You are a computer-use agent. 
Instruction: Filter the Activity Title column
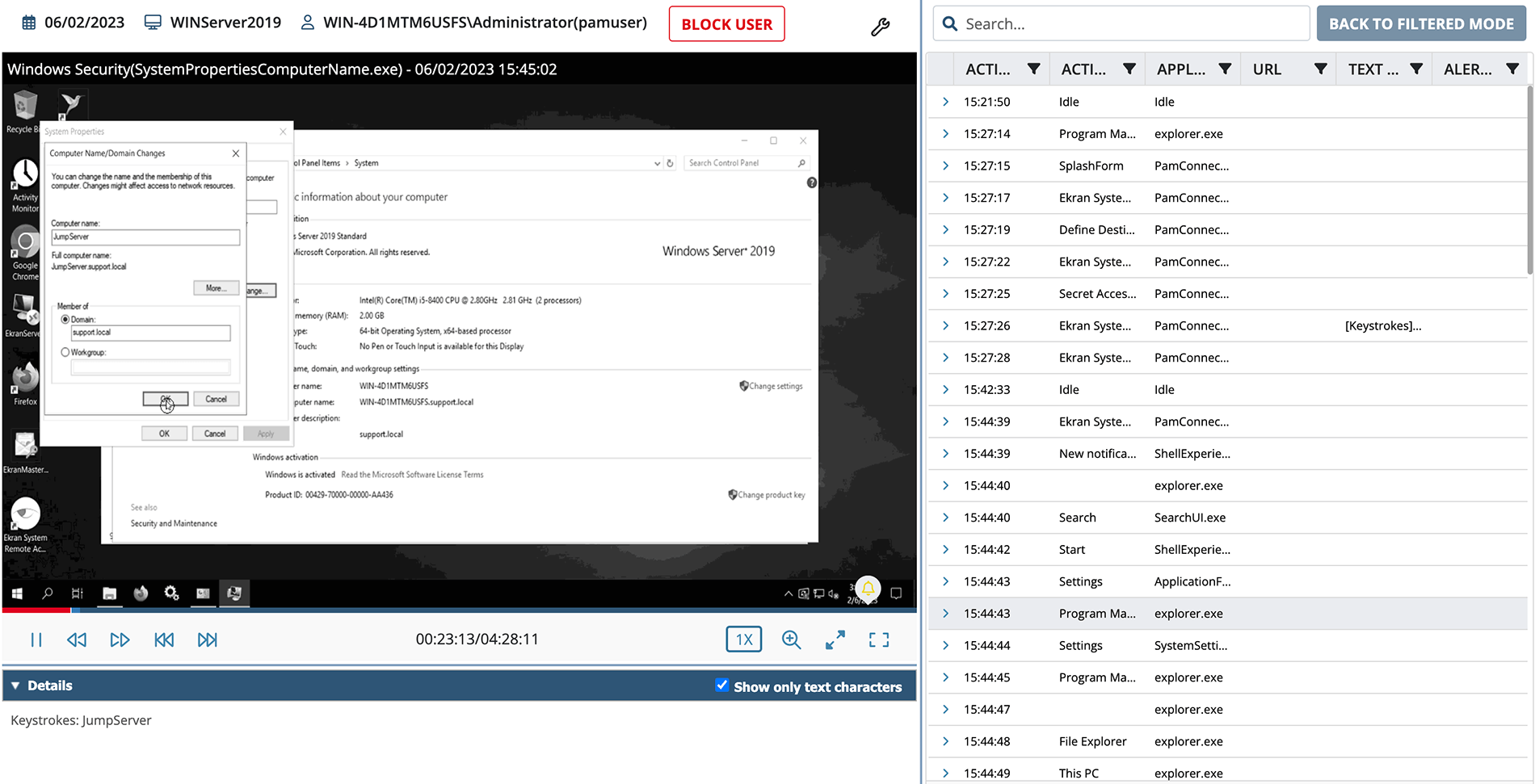coord(1129,69)
